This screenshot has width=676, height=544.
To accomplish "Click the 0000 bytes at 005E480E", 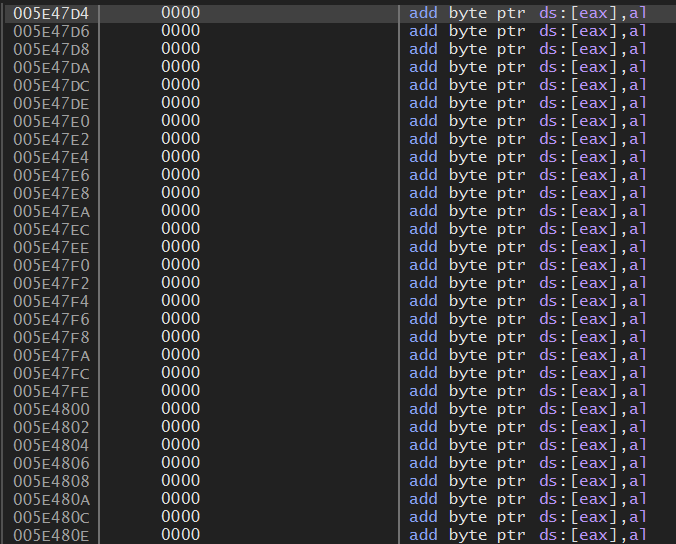I will [181, 535].
